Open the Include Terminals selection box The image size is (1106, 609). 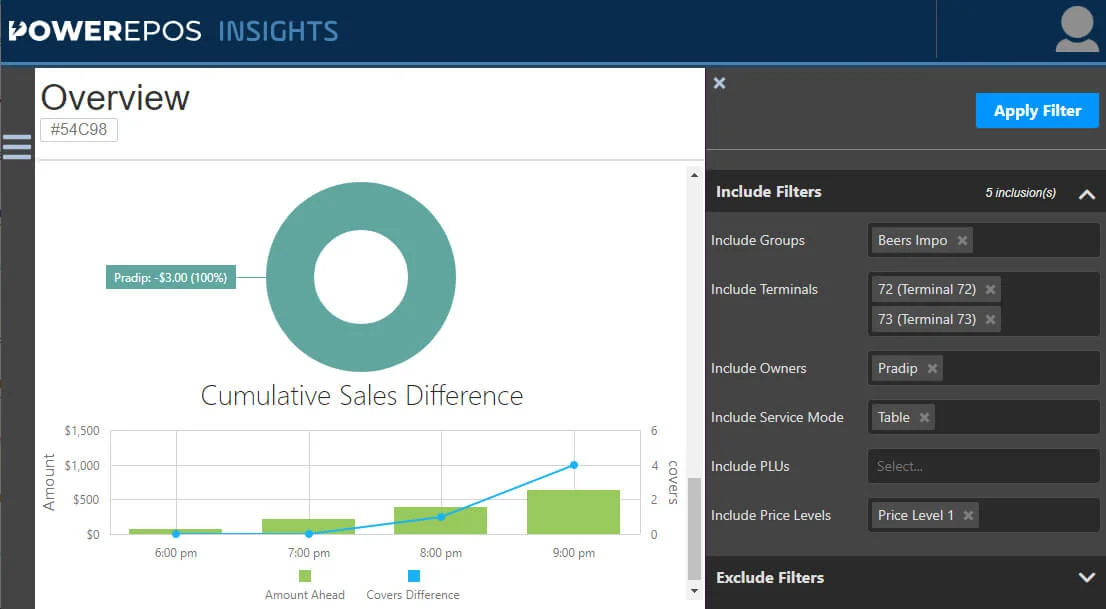click(x=983, y=304)
